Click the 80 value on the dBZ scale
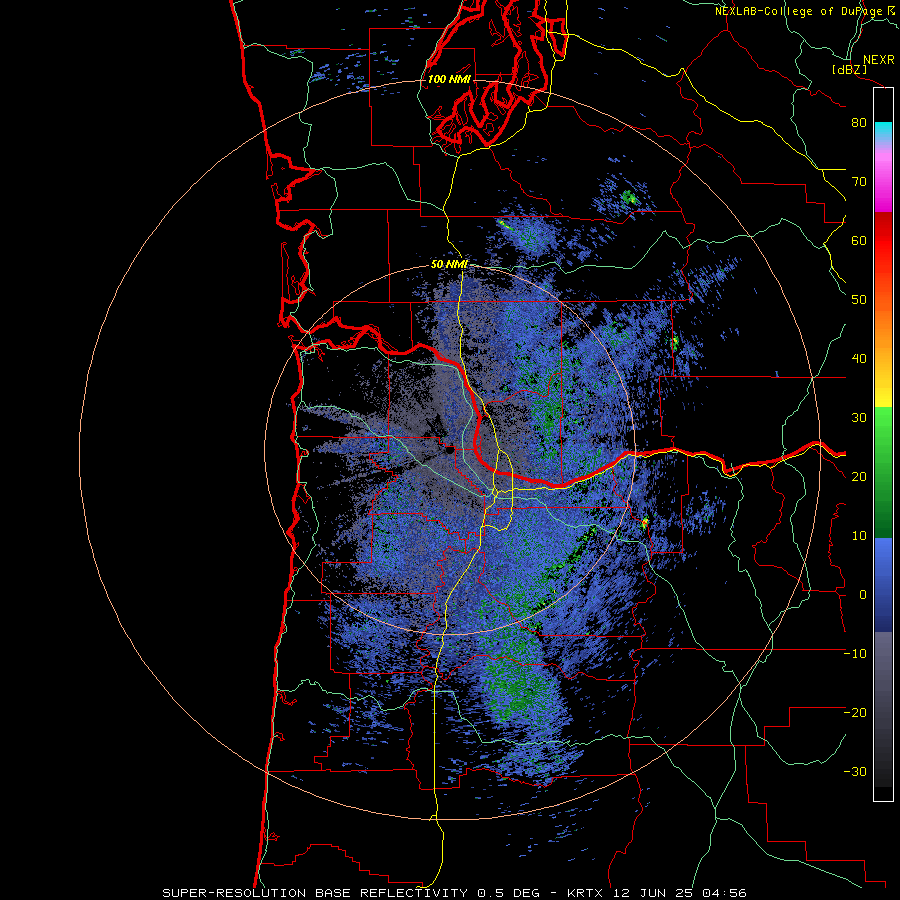Viewport: 900px width, 900px height. coord(859,123)
